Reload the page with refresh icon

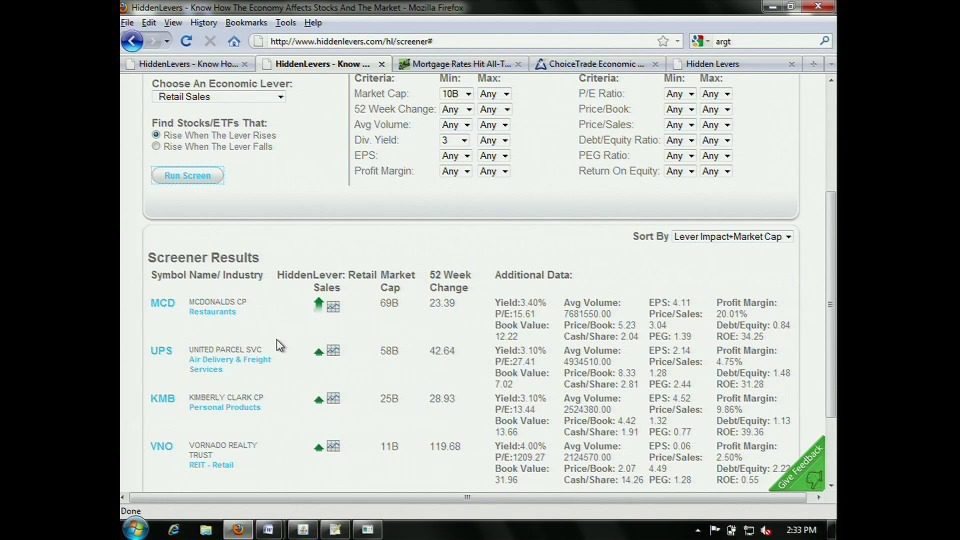(186, 41)
